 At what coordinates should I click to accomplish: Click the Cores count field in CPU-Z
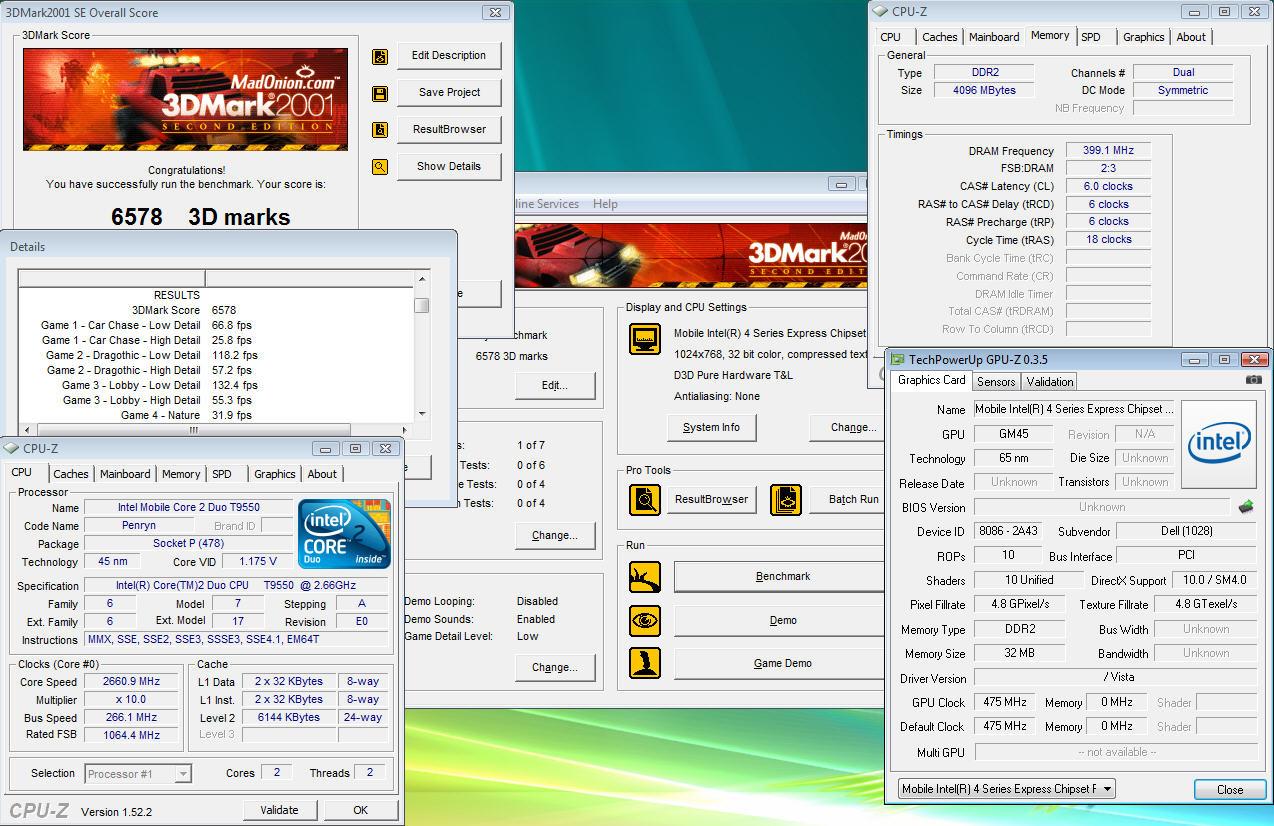276,773
